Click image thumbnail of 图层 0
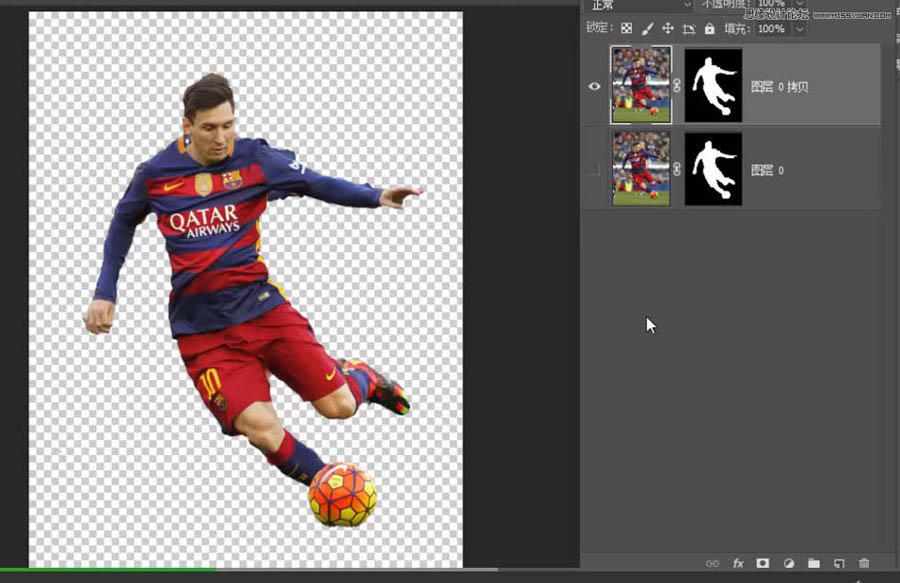Image resolution: width=900 pixels, height=583 pixels. click(641, 170)
